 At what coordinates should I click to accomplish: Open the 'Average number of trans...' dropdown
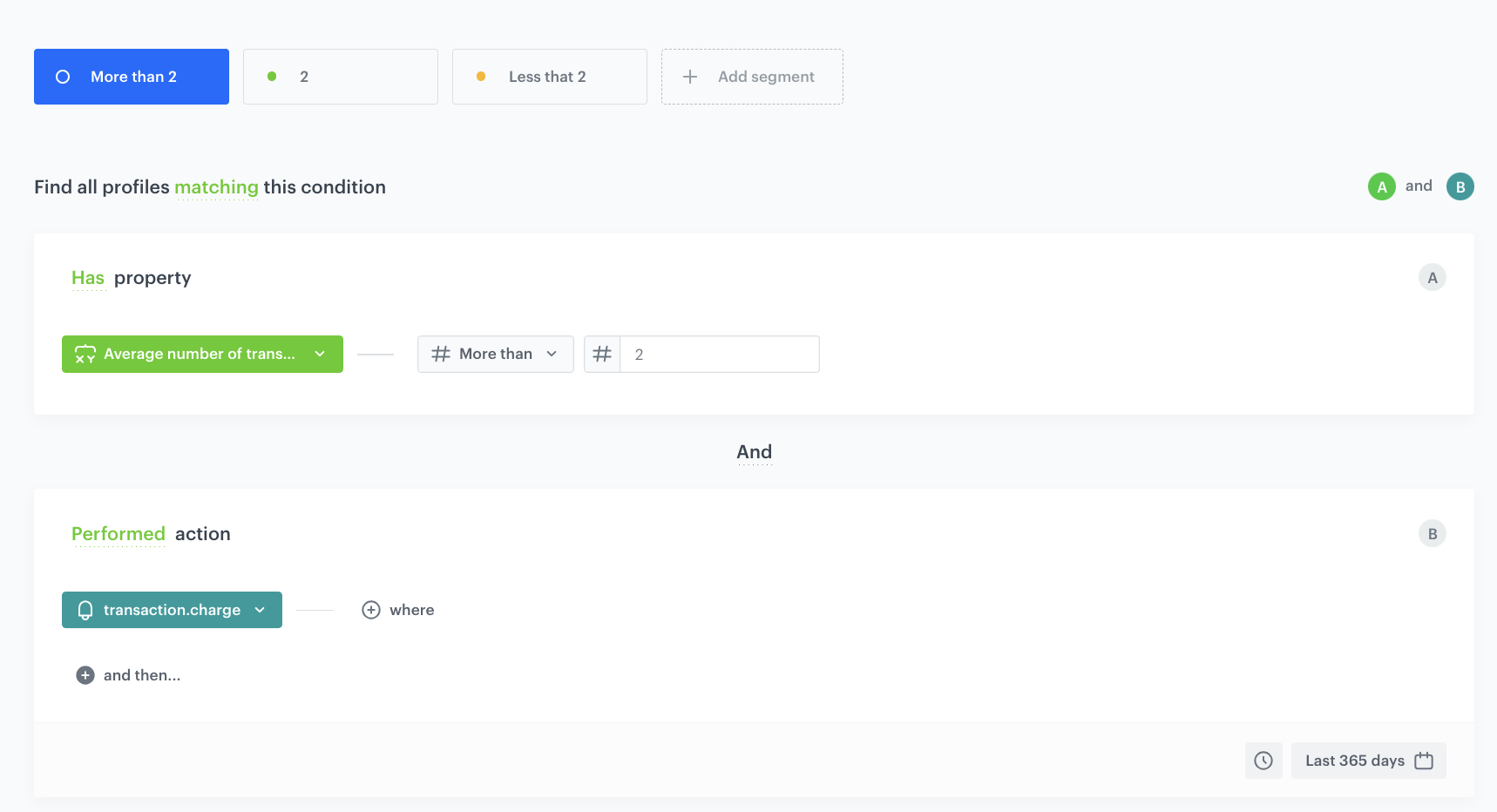[202, 355]
